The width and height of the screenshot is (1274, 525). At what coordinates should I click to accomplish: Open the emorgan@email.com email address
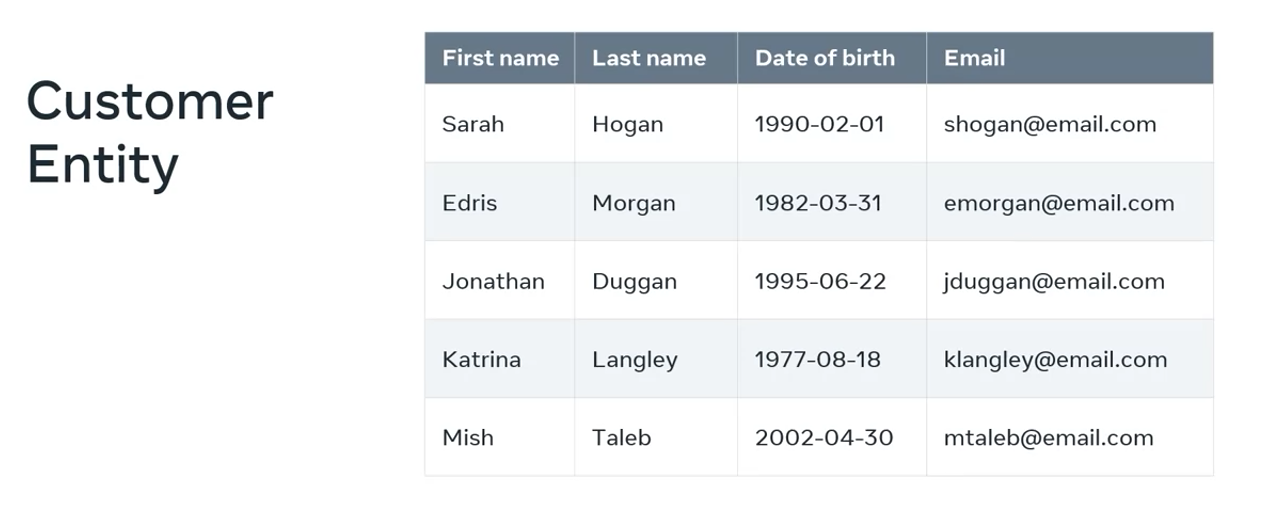click(1058, 203)
